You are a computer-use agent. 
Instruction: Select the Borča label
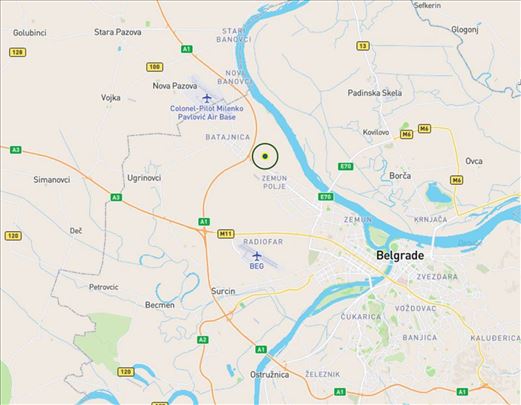pyautogui.click(x=400, y=176)
